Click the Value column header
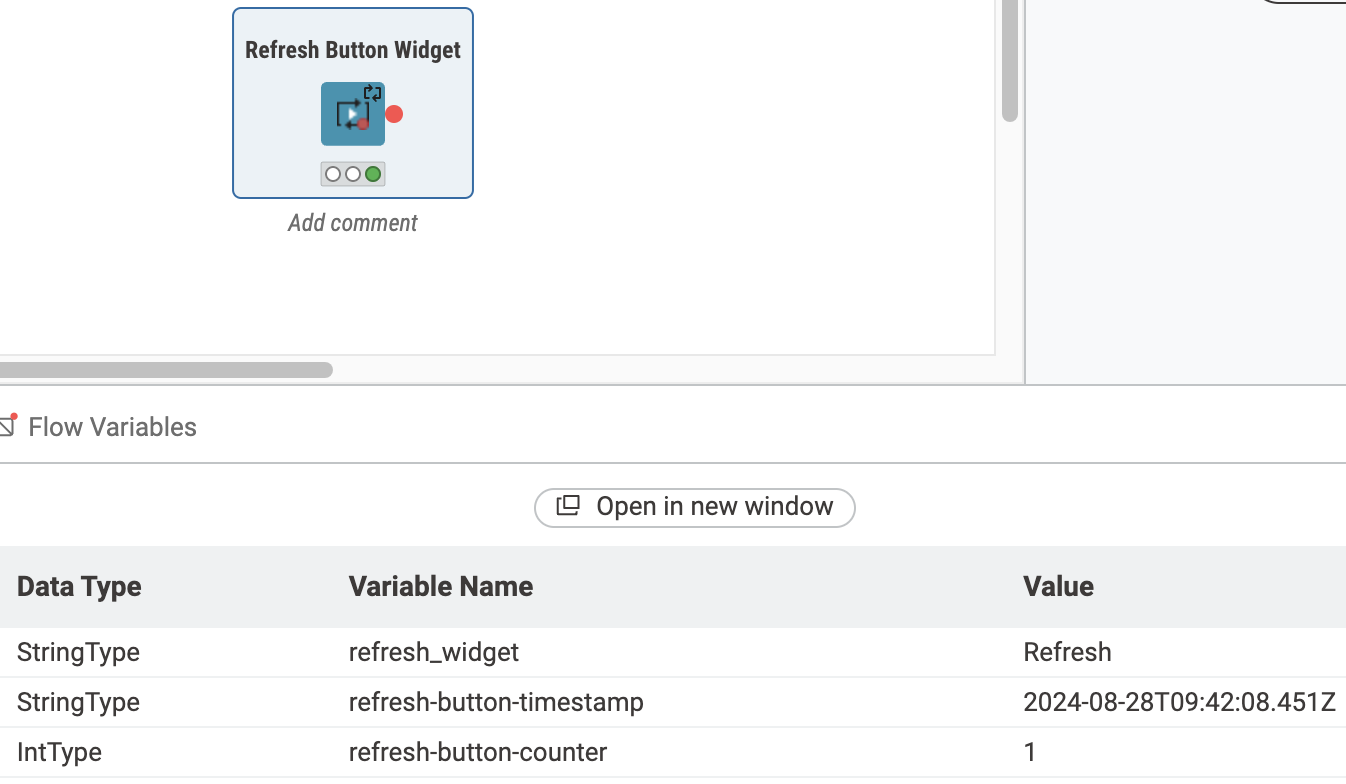 [1058, 586]
